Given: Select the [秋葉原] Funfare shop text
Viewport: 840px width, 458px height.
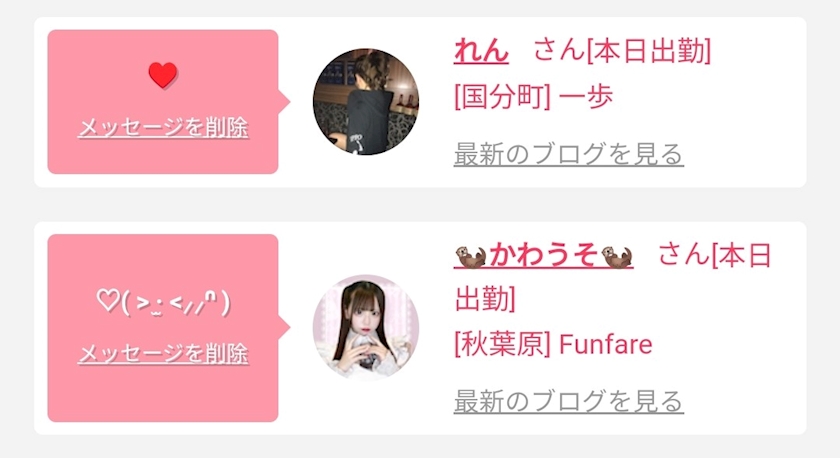Looking at the screenshot, I should coord(553,344).
